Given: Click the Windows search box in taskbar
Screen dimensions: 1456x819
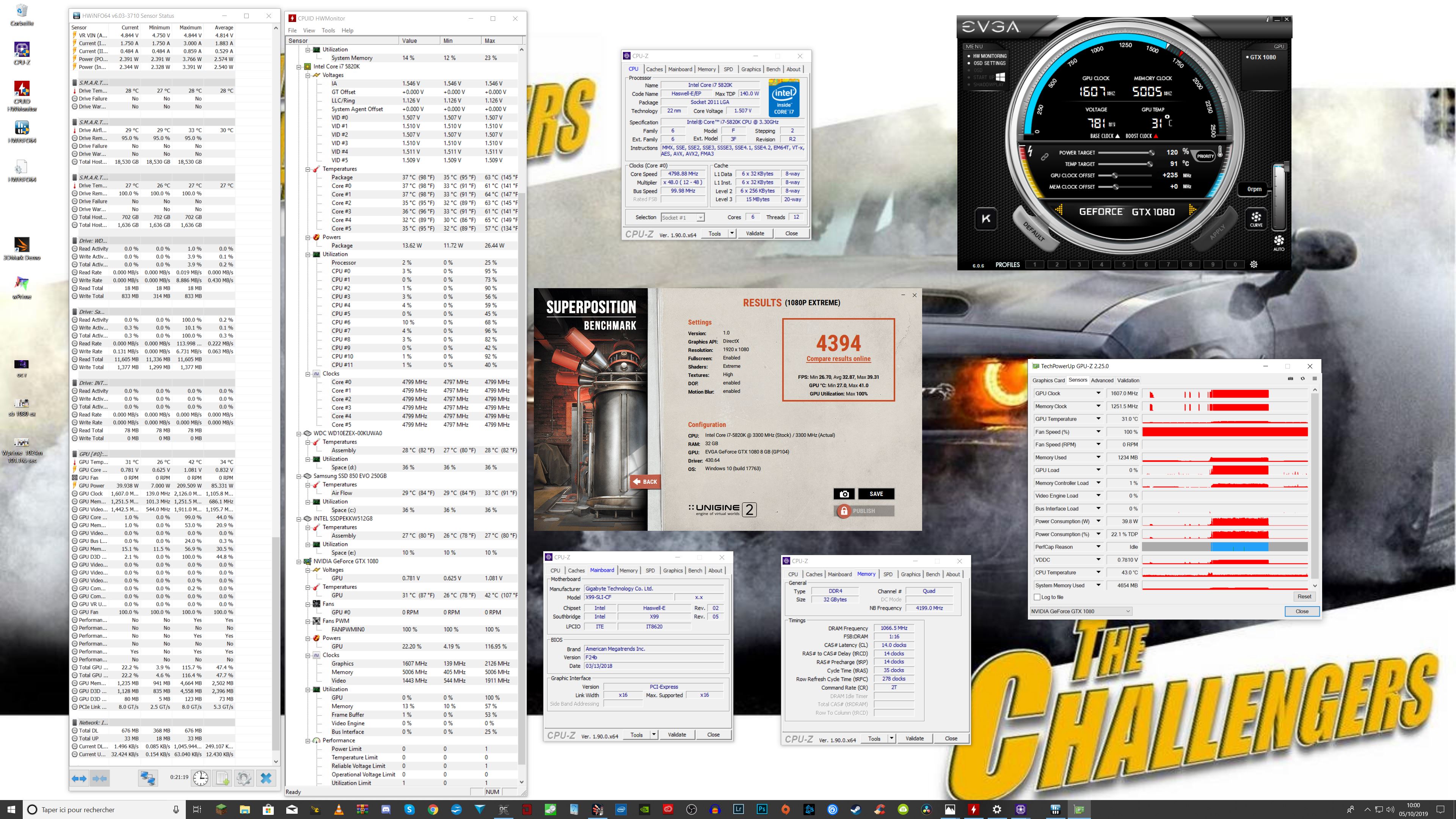Looking at the screenshot, I should click(x=105, y=810).
